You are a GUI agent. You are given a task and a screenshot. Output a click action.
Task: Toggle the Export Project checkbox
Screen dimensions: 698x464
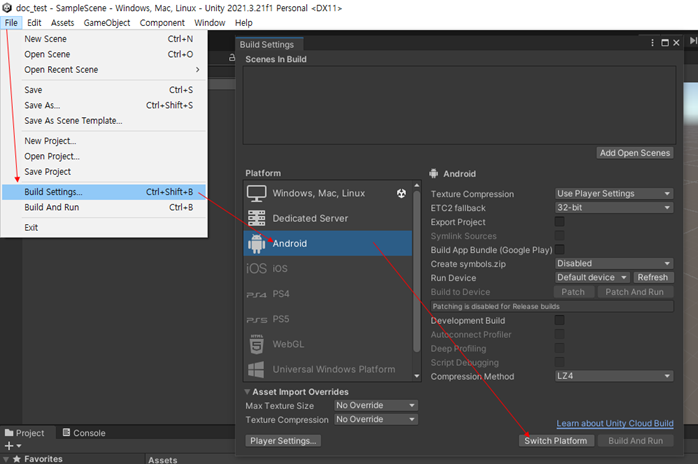pos(560,221)
